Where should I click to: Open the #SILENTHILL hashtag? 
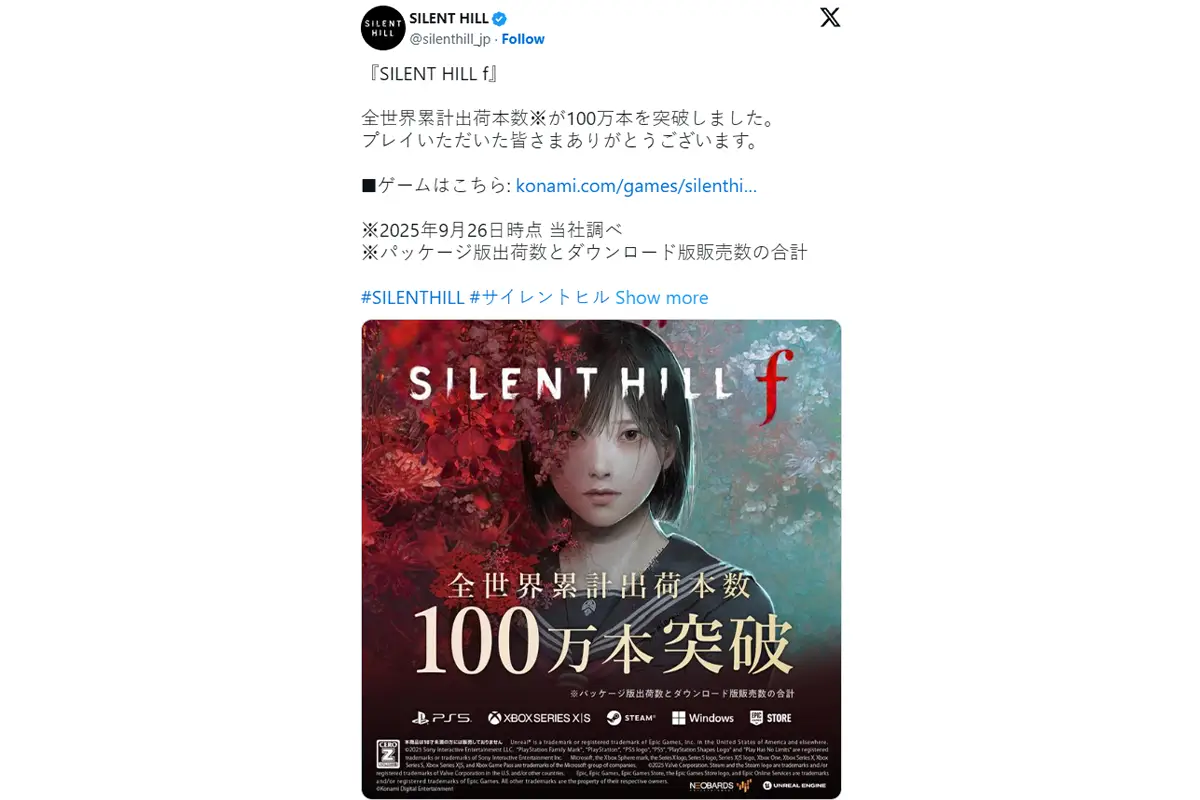click(x=412, y=298)
